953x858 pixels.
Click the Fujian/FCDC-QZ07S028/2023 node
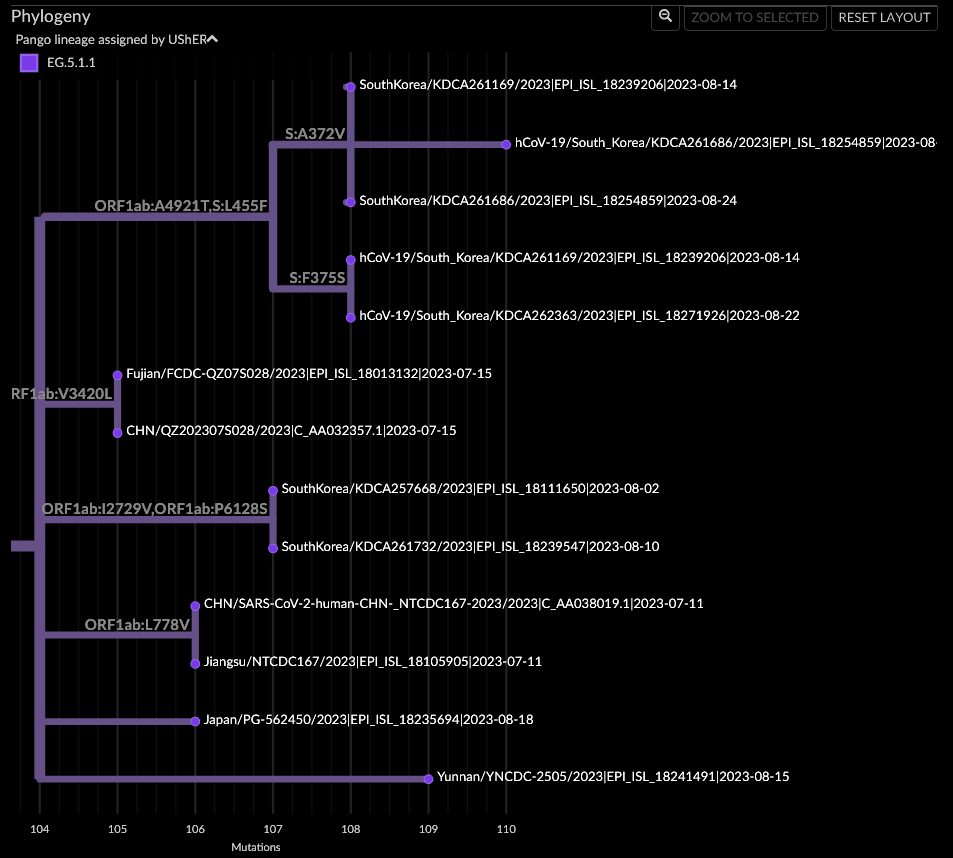[117, 373]
